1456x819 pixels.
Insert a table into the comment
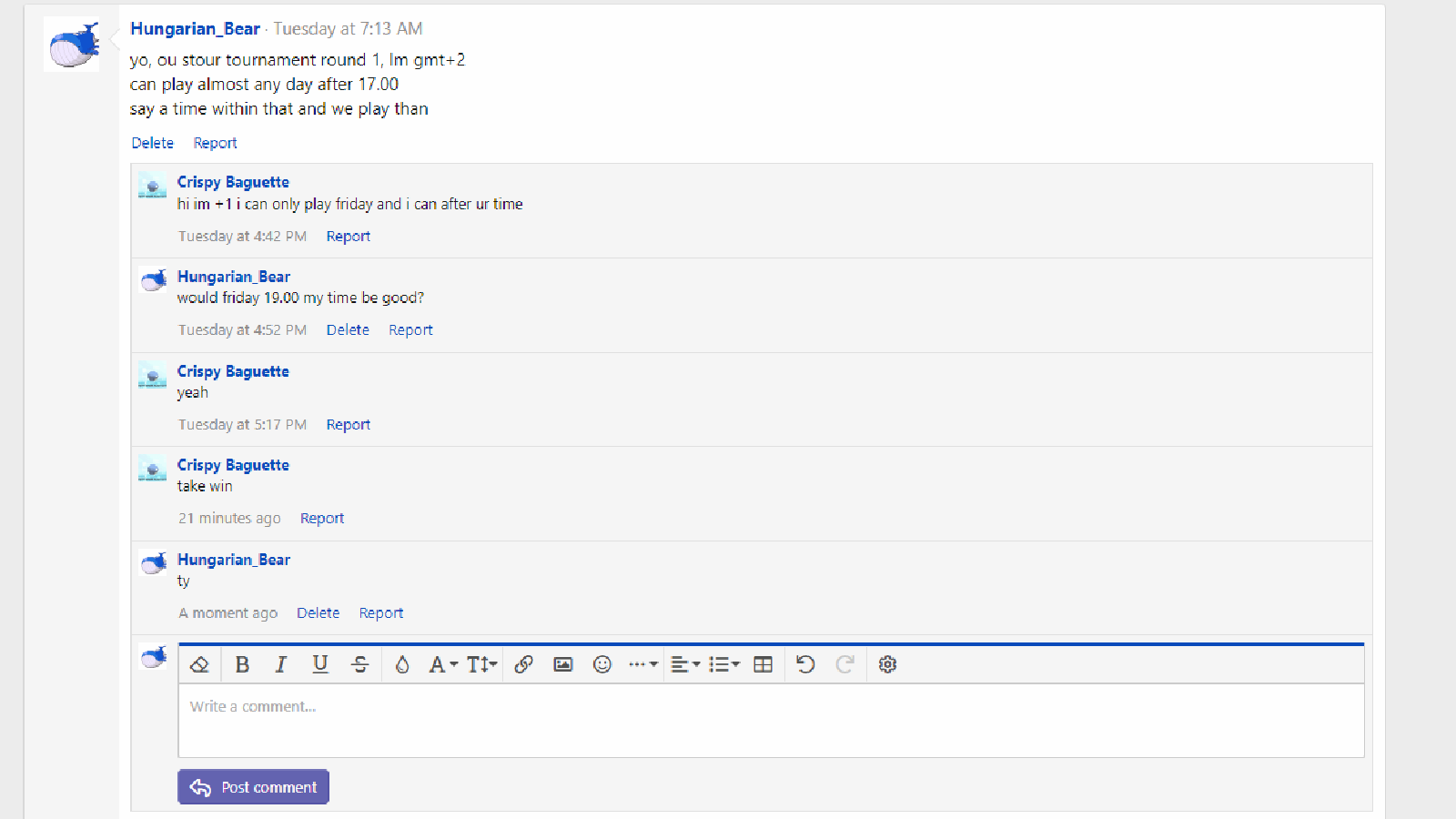click(x=763, y=664)
